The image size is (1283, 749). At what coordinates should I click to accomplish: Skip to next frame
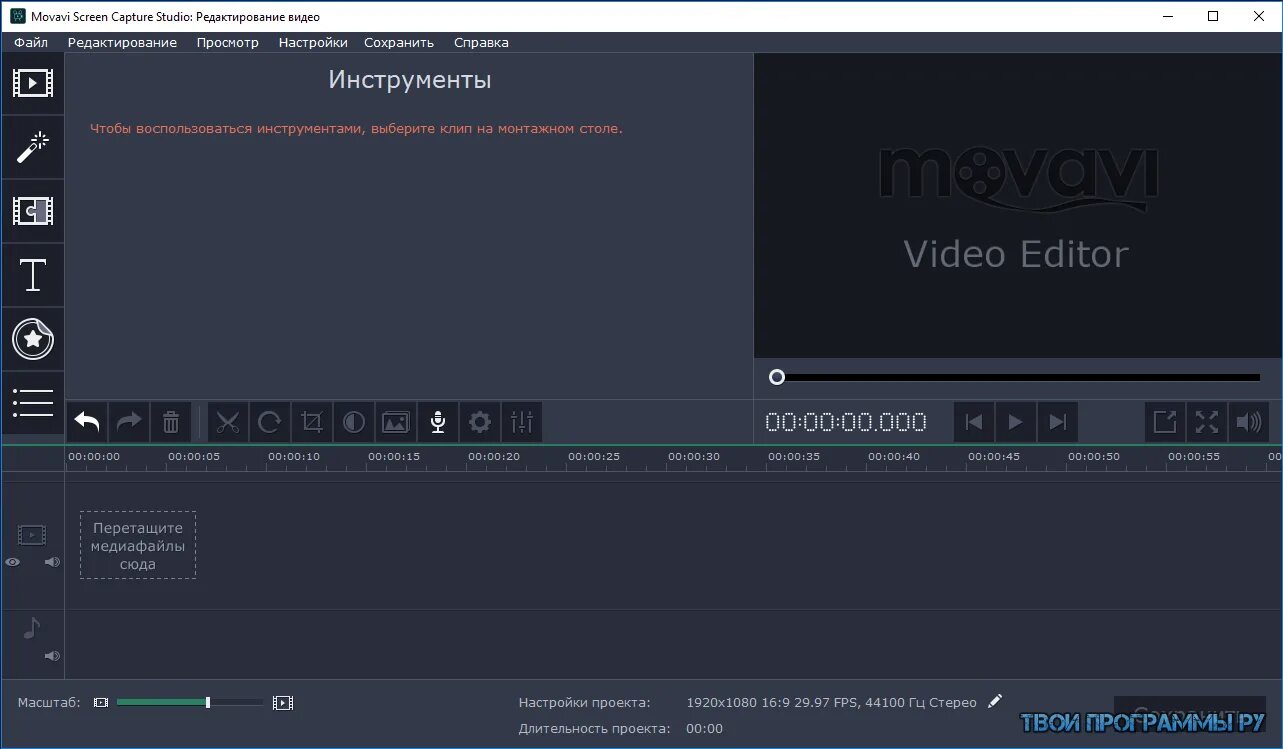pyautogui.click(x=1058, y=422)
